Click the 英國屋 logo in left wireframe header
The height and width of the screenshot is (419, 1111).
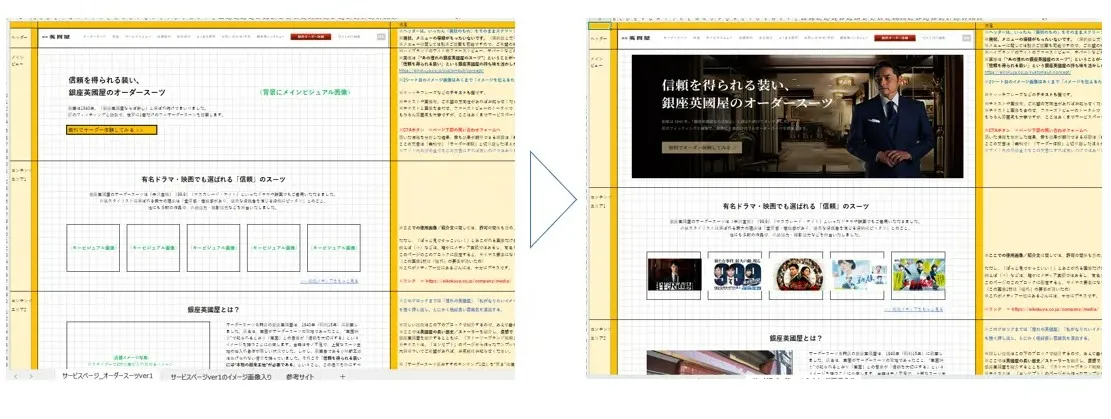tap(56, 35)
